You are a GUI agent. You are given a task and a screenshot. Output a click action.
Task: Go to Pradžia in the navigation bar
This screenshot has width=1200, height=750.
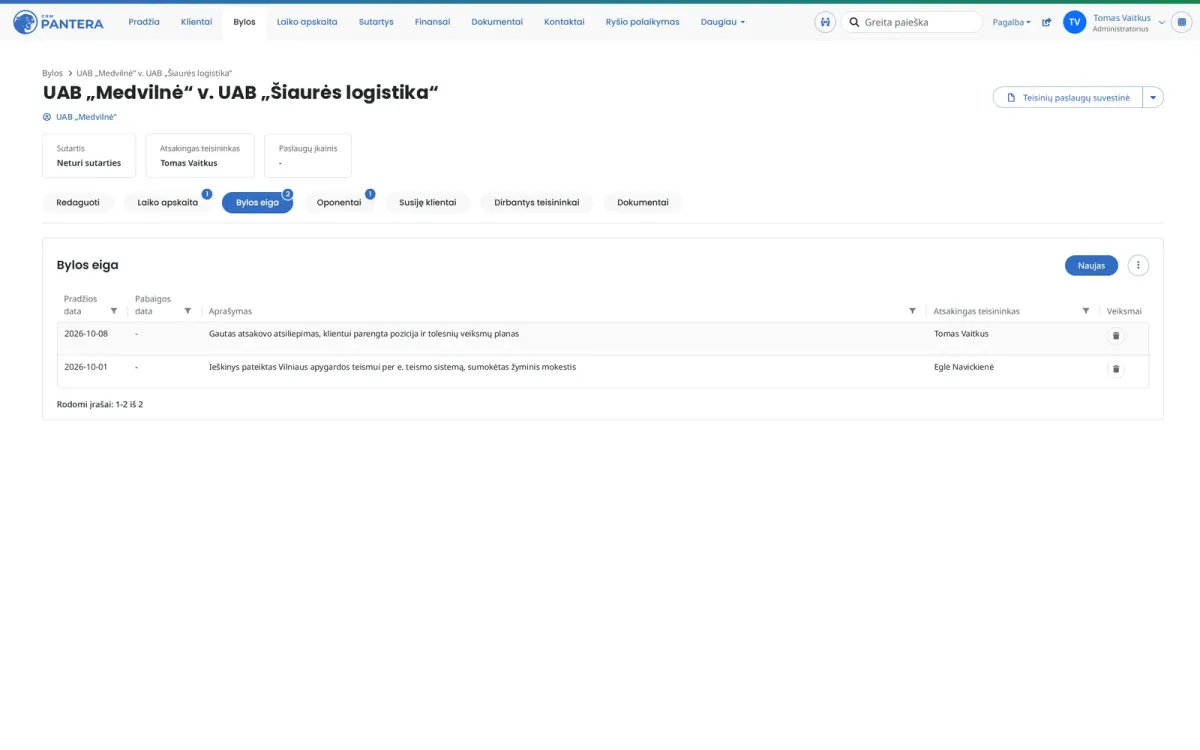pos(144,22)
